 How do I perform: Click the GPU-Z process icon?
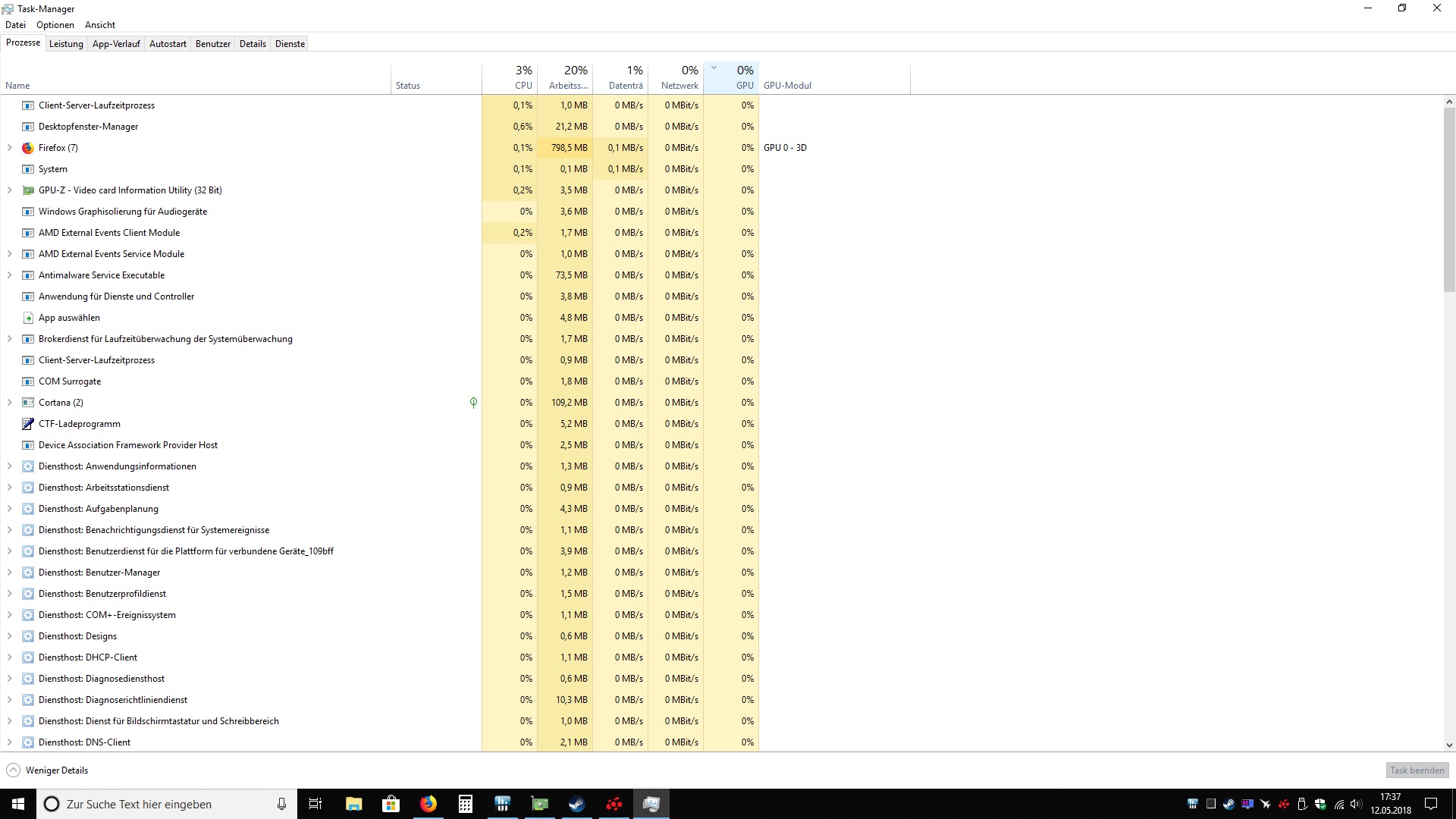28,190
